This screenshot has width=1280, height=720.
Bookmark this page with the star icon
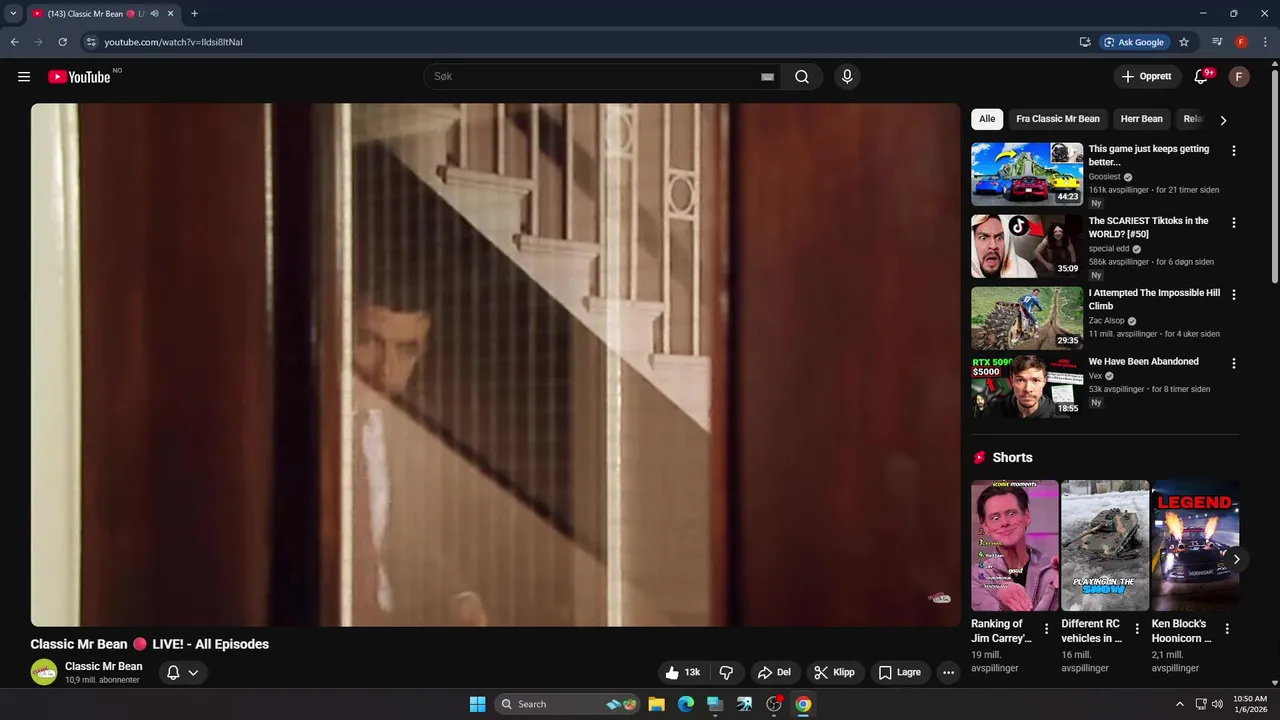1184,42
